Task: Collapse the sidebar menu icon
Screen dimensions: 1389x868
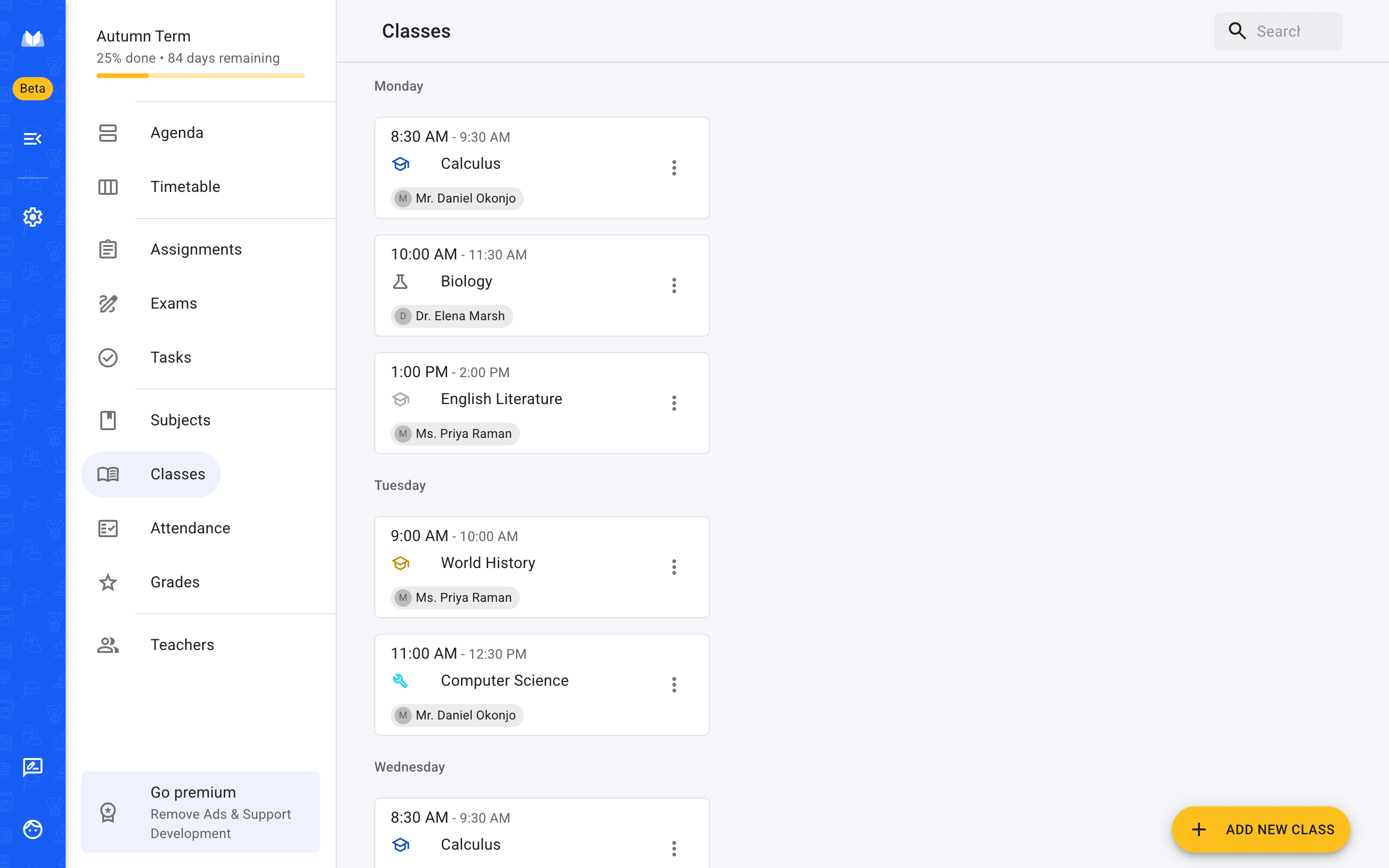Action: click(x=33, y=139)
